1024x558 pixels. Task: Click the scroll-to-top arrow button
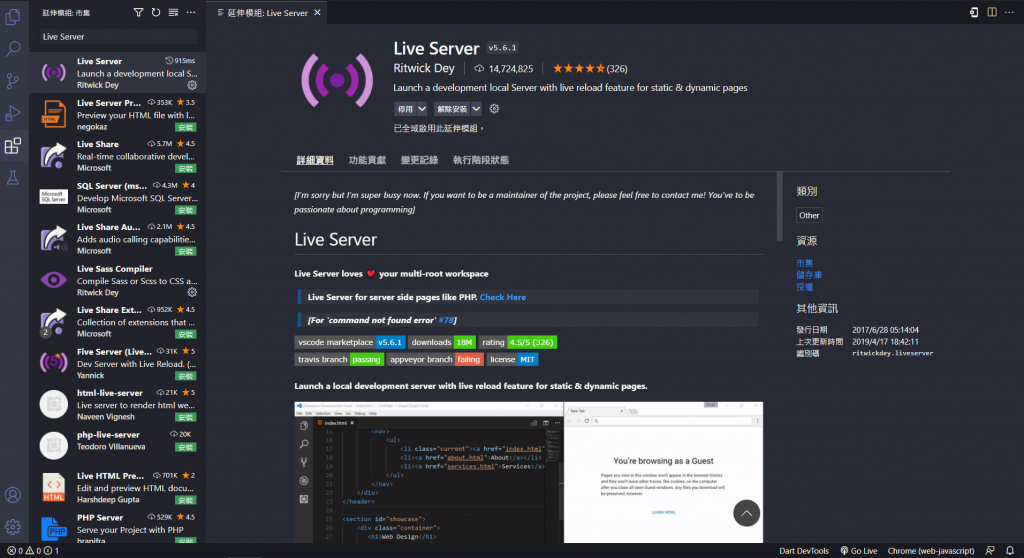pyautogui.click(x=746, y=513)
